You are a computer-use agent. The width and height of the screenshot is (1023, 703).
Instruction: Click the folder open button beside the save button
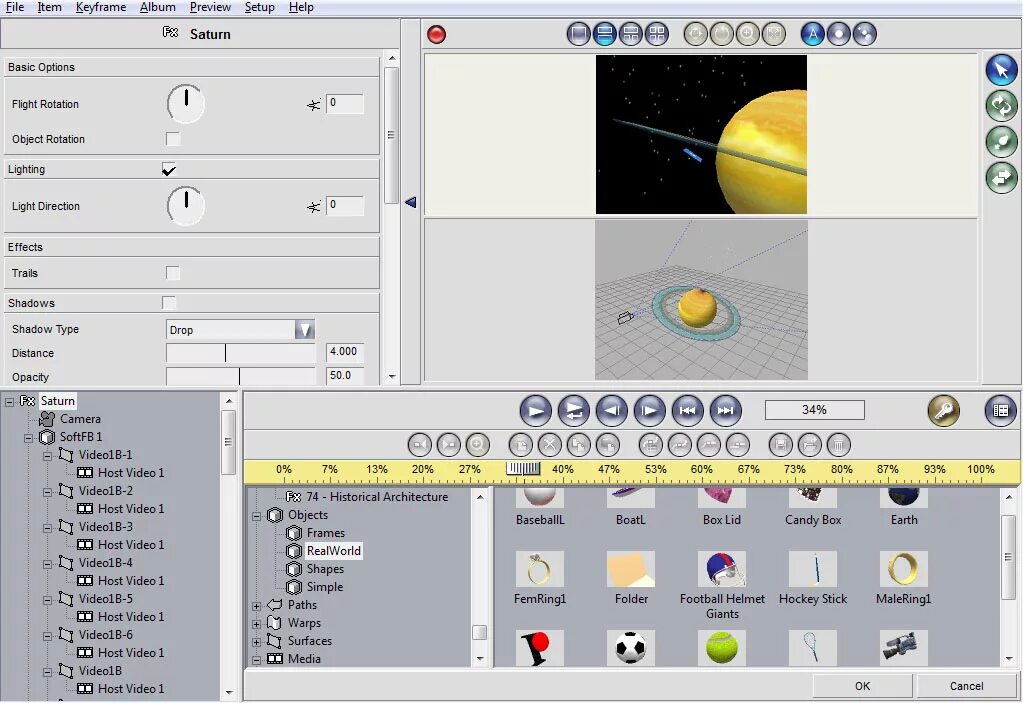pos(809,445)
